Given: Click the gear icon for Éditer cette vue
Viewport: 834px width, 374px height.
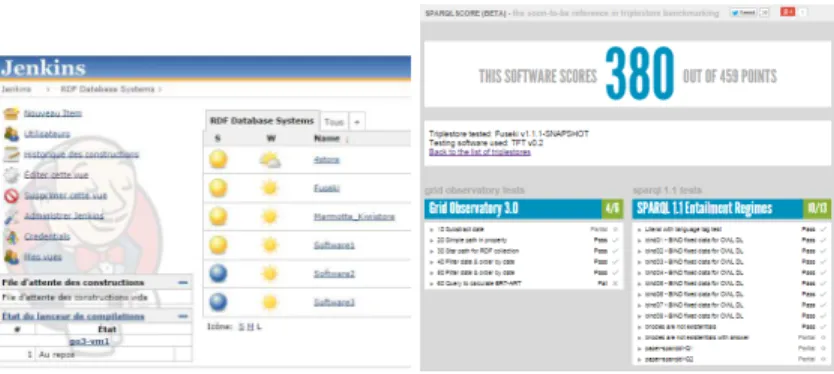Looking at the screenshot, I should coord(11,175).
